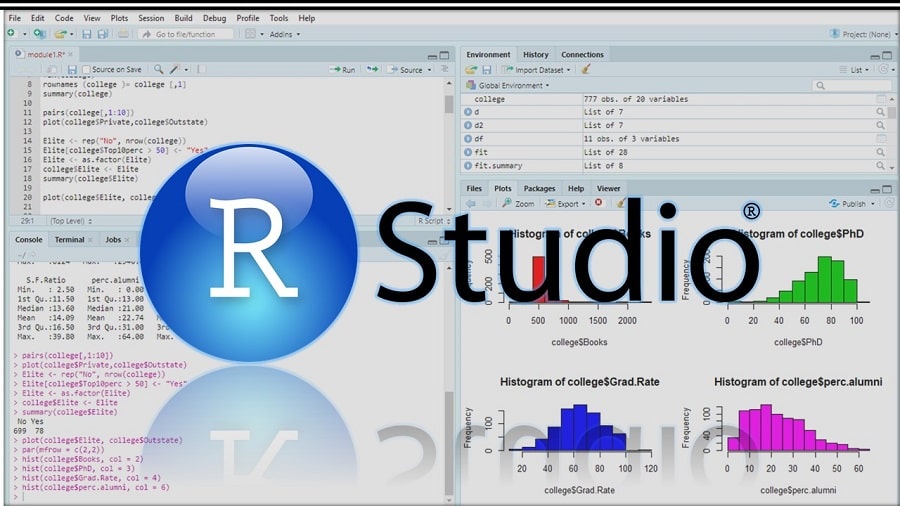The height and width of the screenshot is (506, 900).
Task: Open the Global Environment dropdown
Action: [x=508, y=85]
